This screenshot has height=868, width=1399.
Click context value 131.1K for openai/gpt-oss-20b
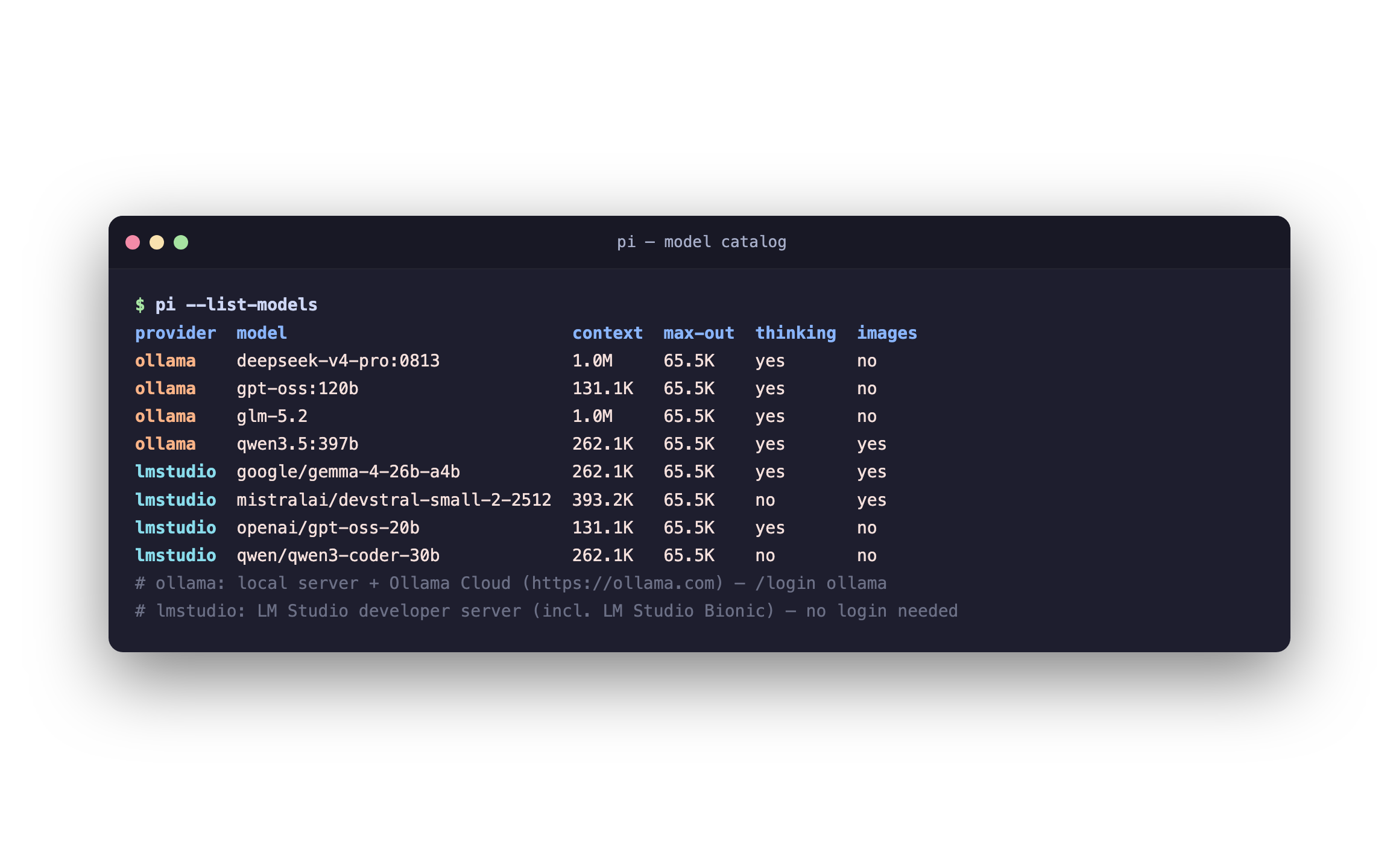602,528
